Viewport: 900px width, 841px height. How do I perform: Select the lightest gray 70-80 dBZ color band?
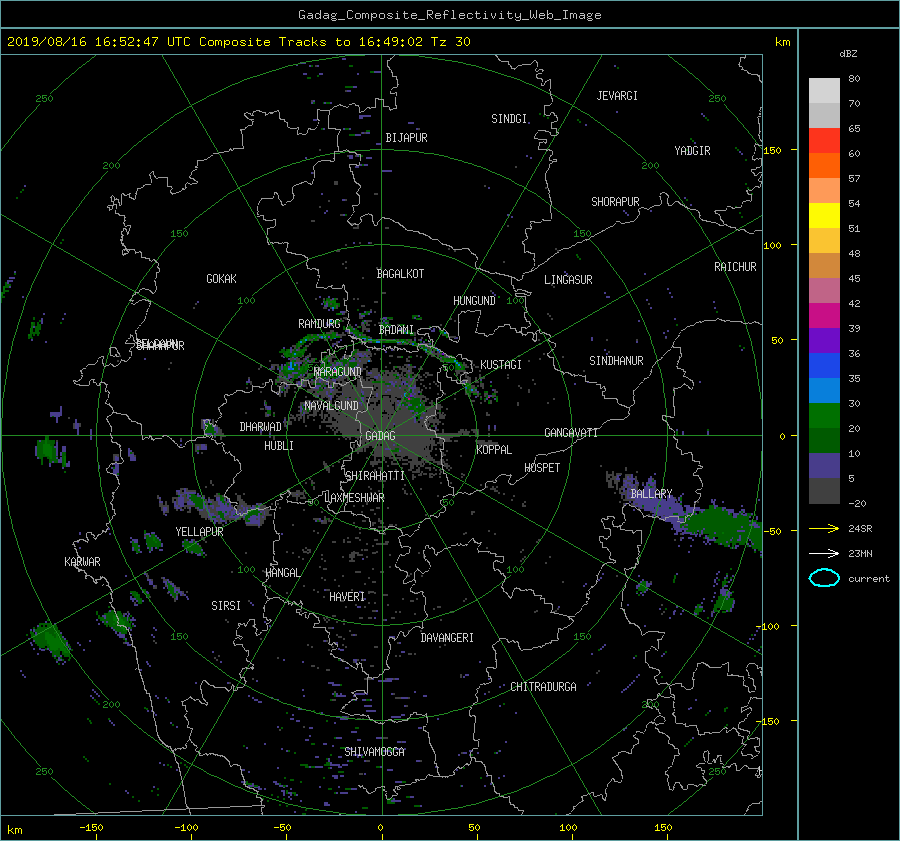point(824,91)
